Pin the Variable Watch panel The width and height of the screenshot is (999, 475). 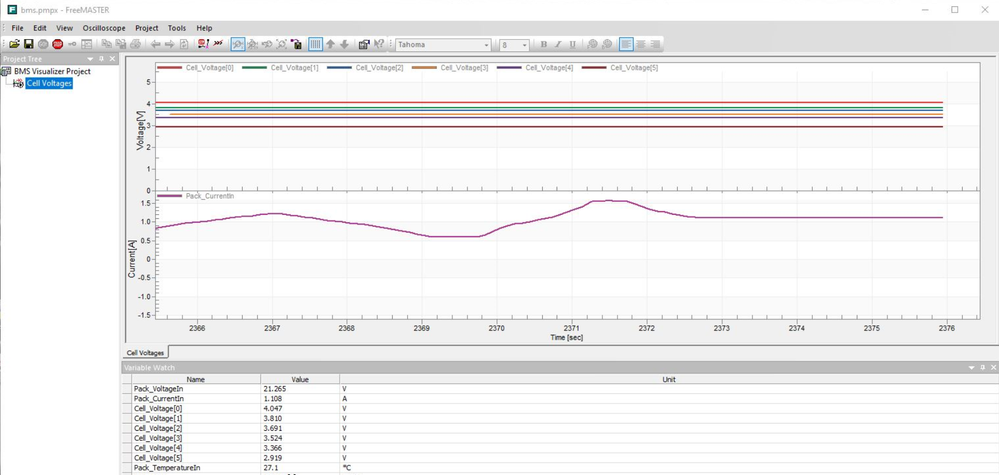coord(982,368)
